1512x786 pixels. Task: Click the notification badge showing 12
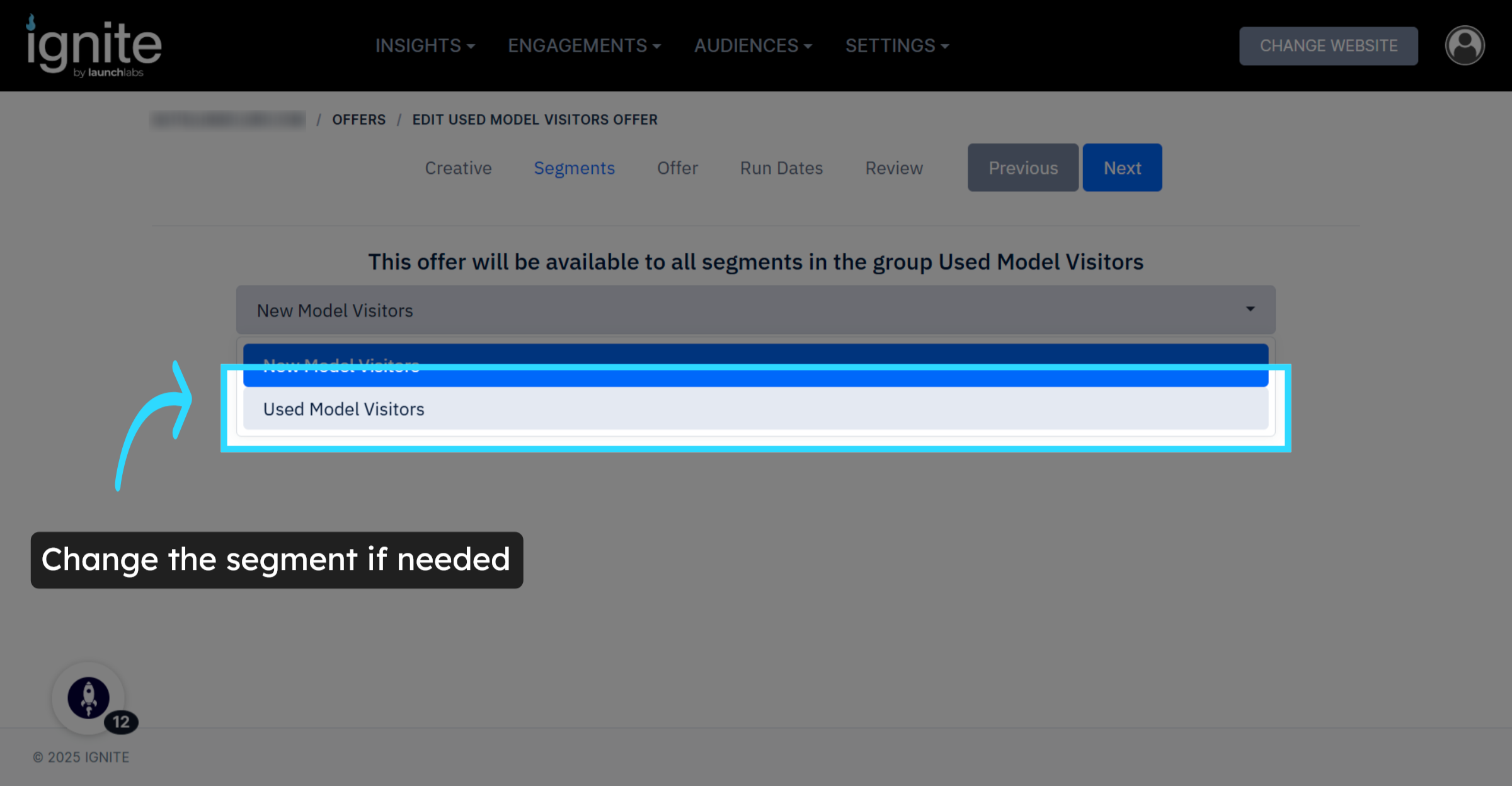[121, 722]
